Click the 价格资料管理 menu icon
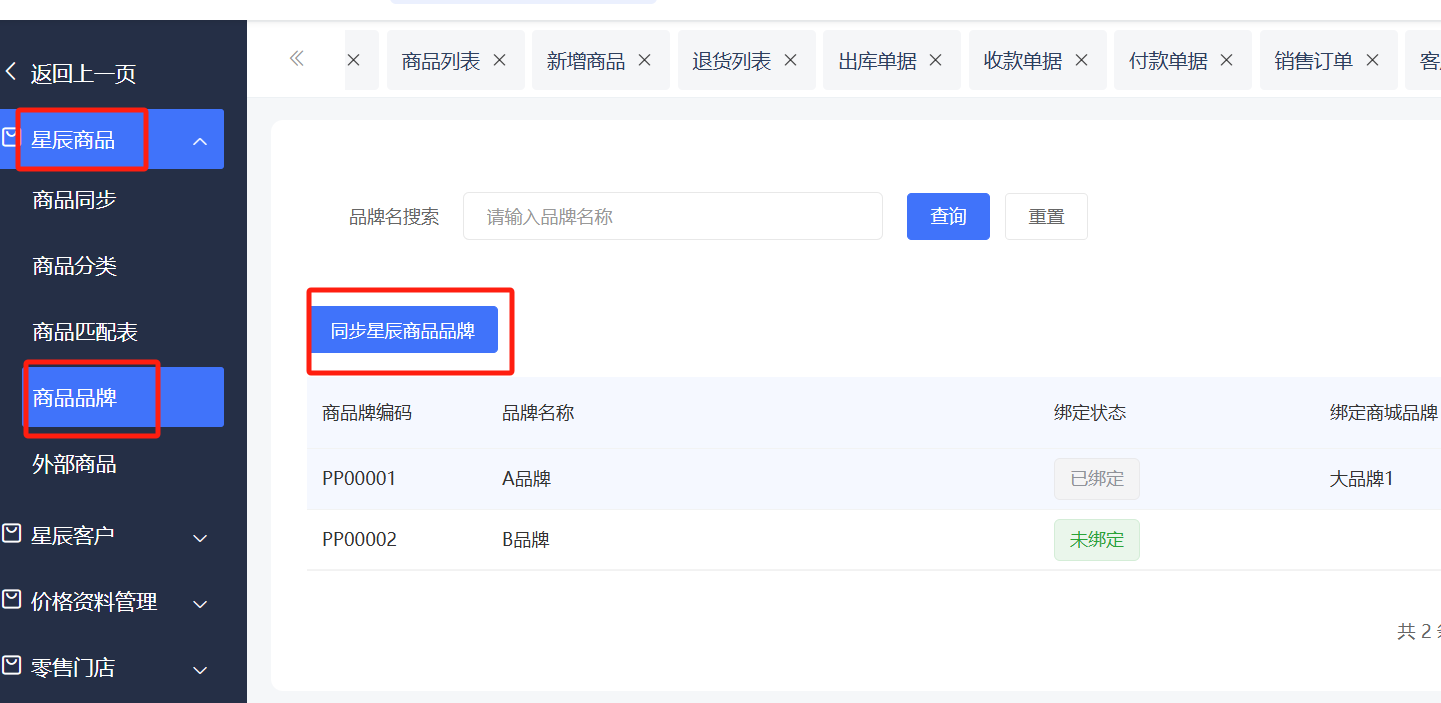Image resolution: width=1441 pixels, height=703 pixels. point(11,599)
